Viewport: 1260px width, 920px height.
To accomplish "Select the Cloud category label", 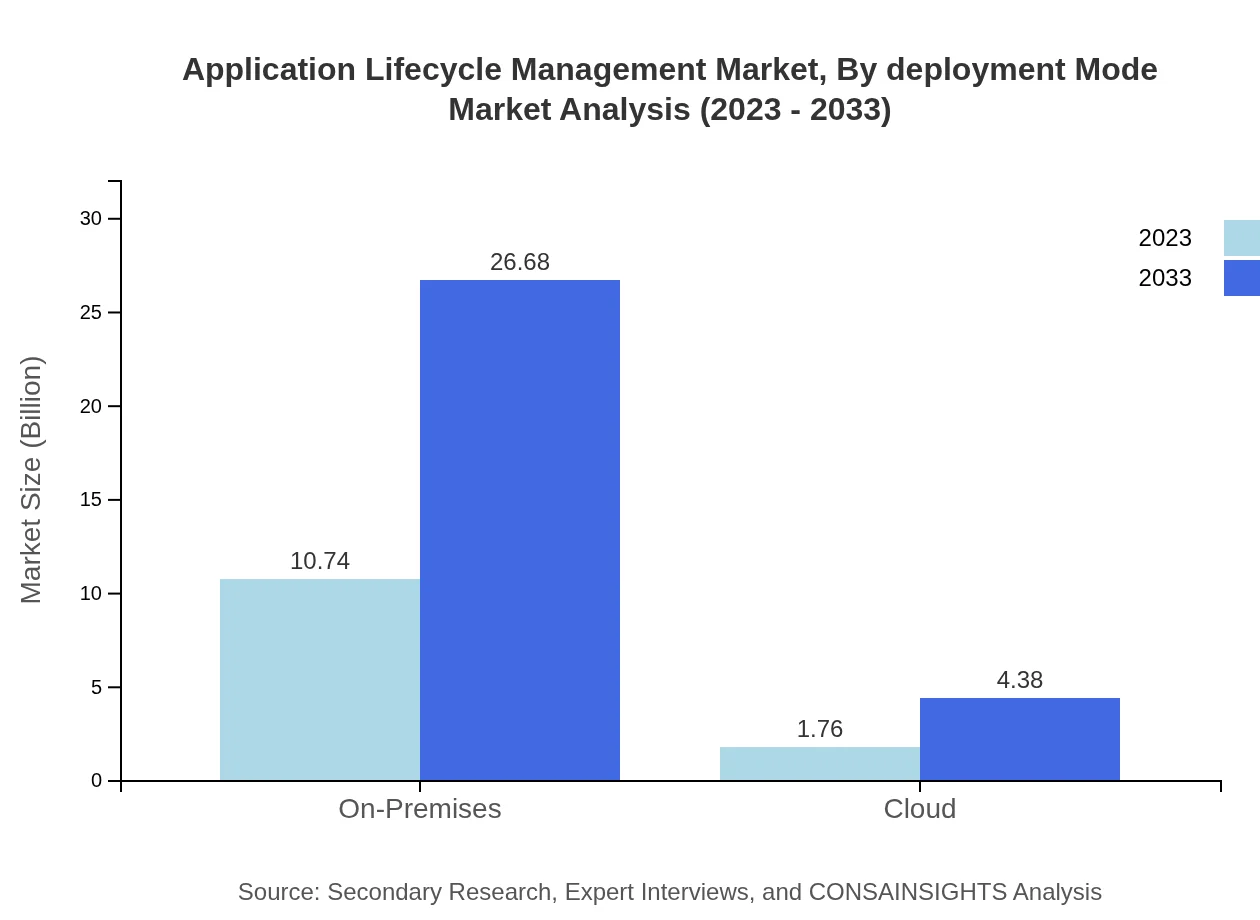I will [919, 809].
